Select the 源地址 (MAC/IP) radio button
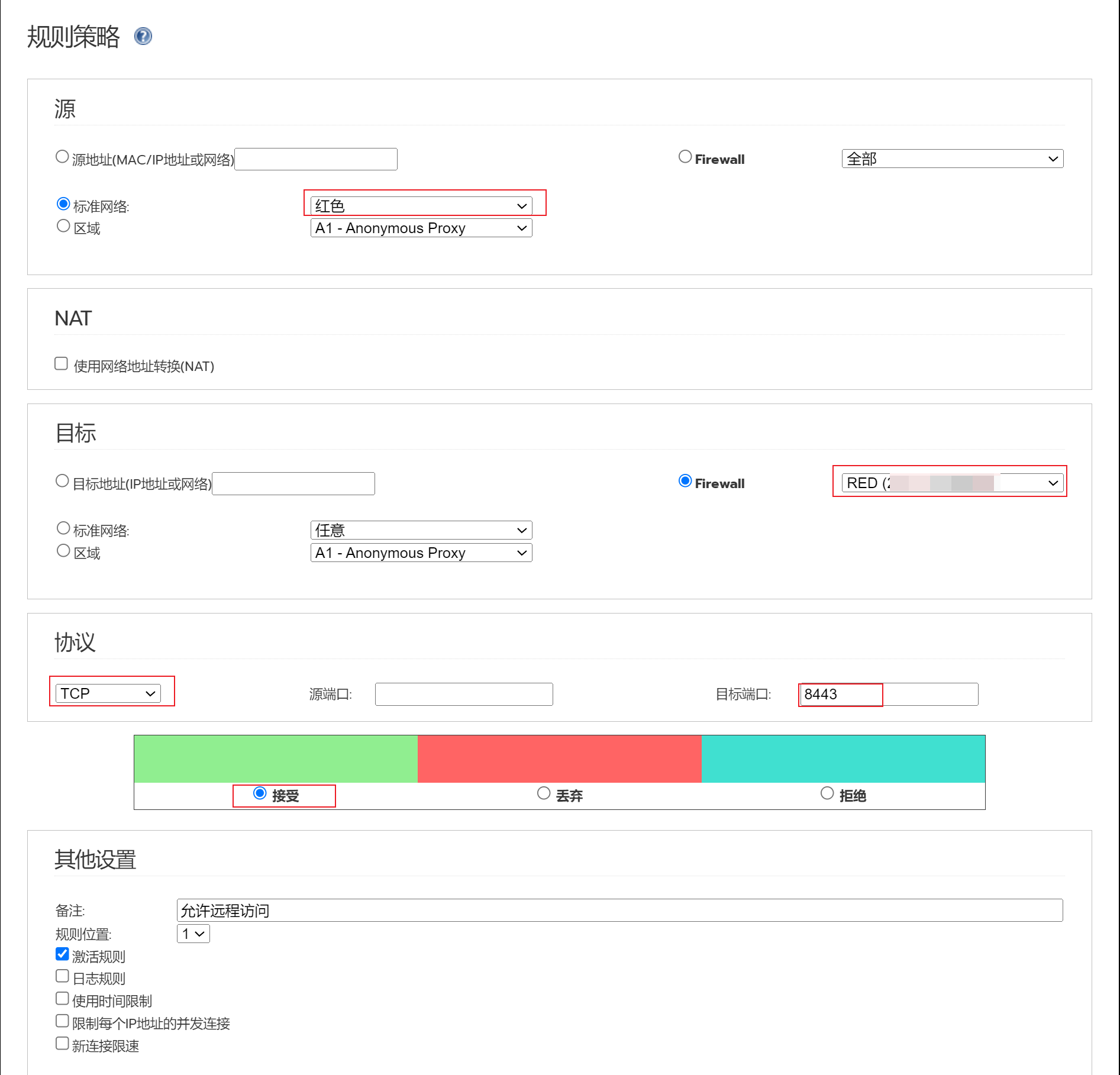 [x=62, y=157]
